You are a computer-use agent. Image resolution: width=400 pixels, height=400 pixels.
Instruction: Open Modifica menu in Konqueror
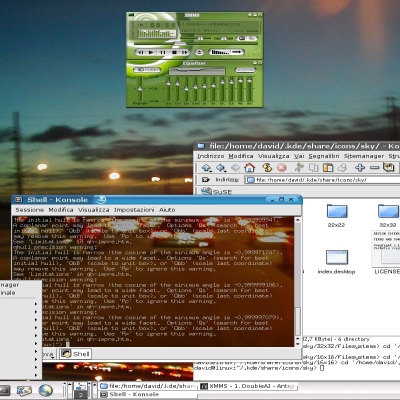[241, 156]
